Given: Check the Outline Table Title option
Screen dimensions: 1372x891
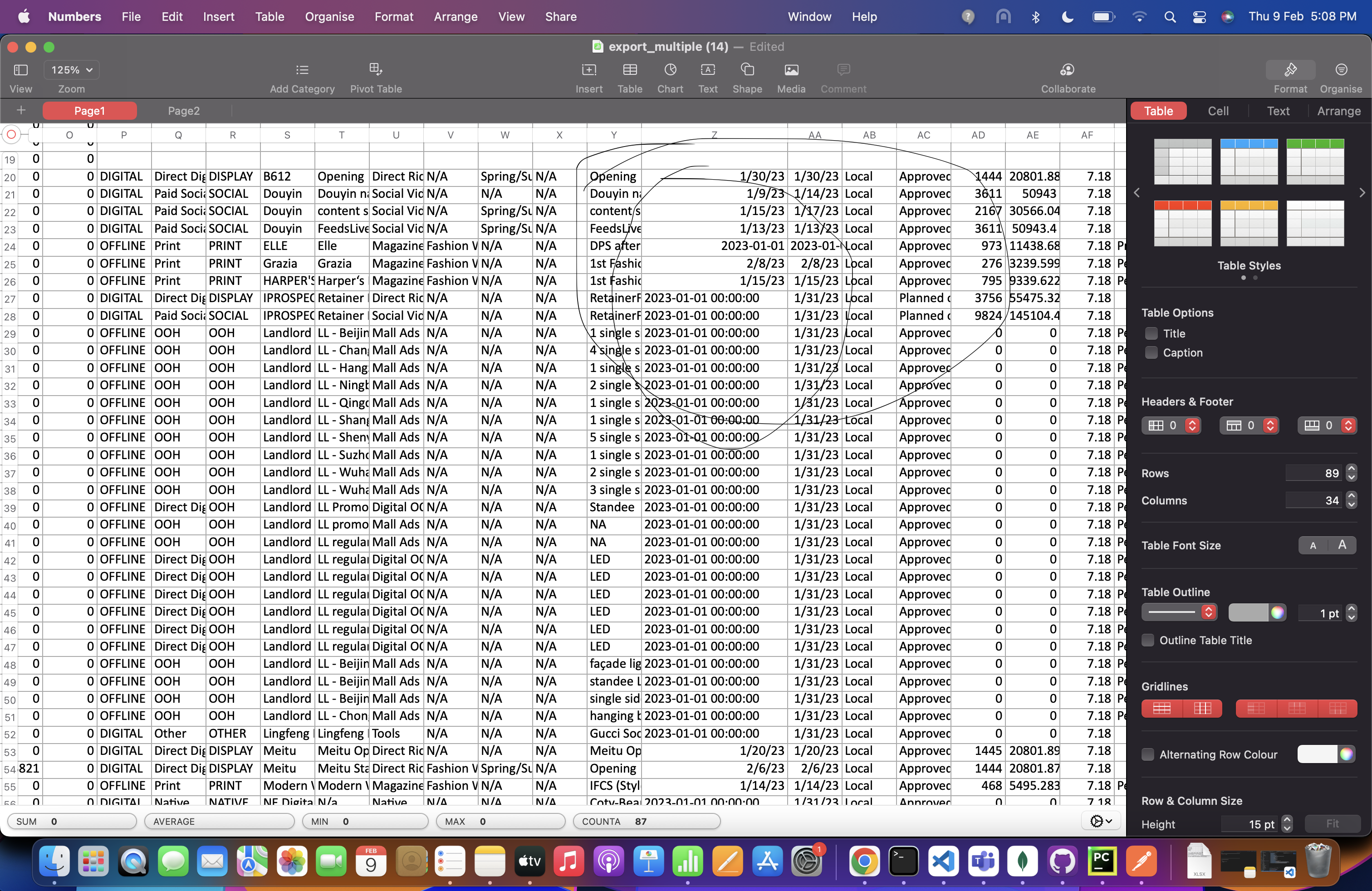Looking at the screenshot, I should [x=1148, y=640].
